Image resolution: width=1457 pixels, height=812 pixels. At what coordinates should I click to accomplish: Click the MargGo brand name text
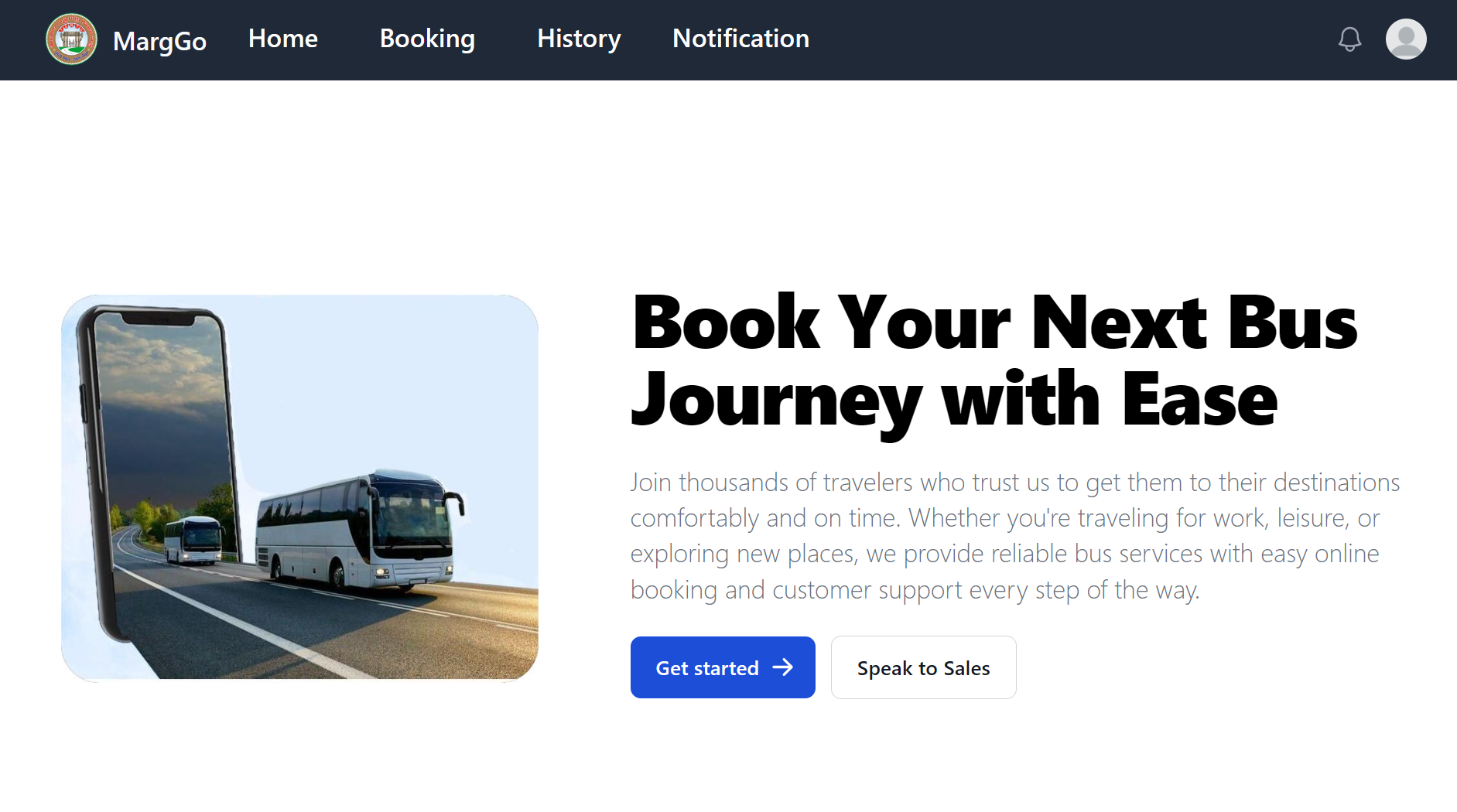159,41
